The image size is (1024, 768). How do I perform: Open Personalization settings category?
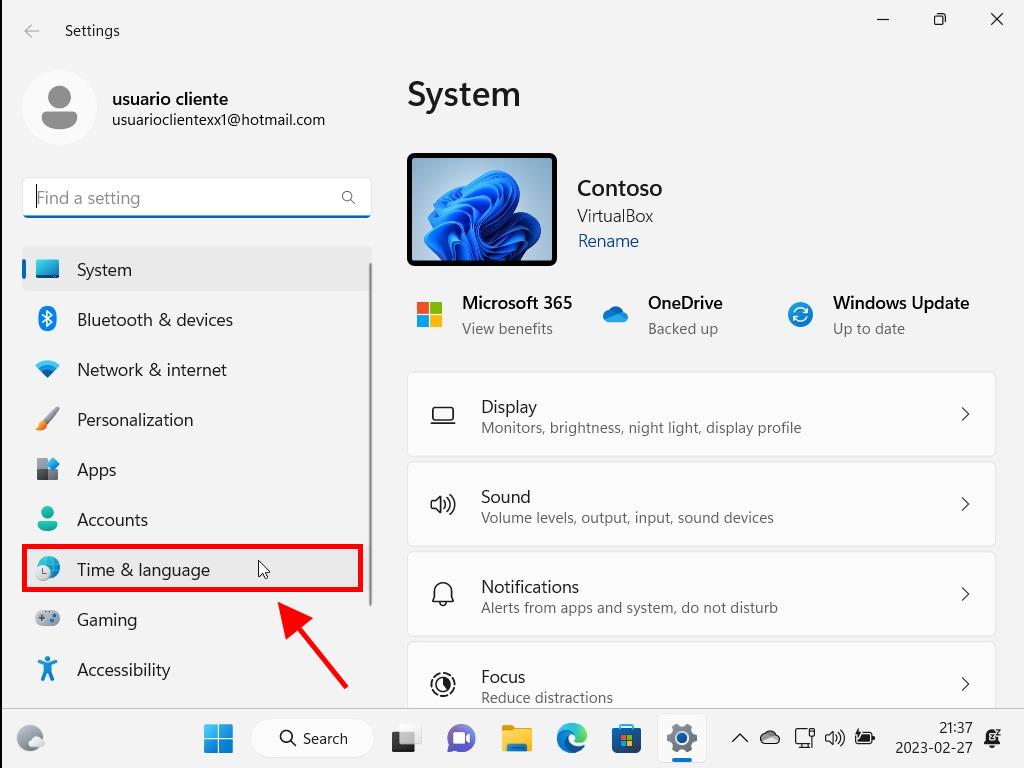click(134, 420)
